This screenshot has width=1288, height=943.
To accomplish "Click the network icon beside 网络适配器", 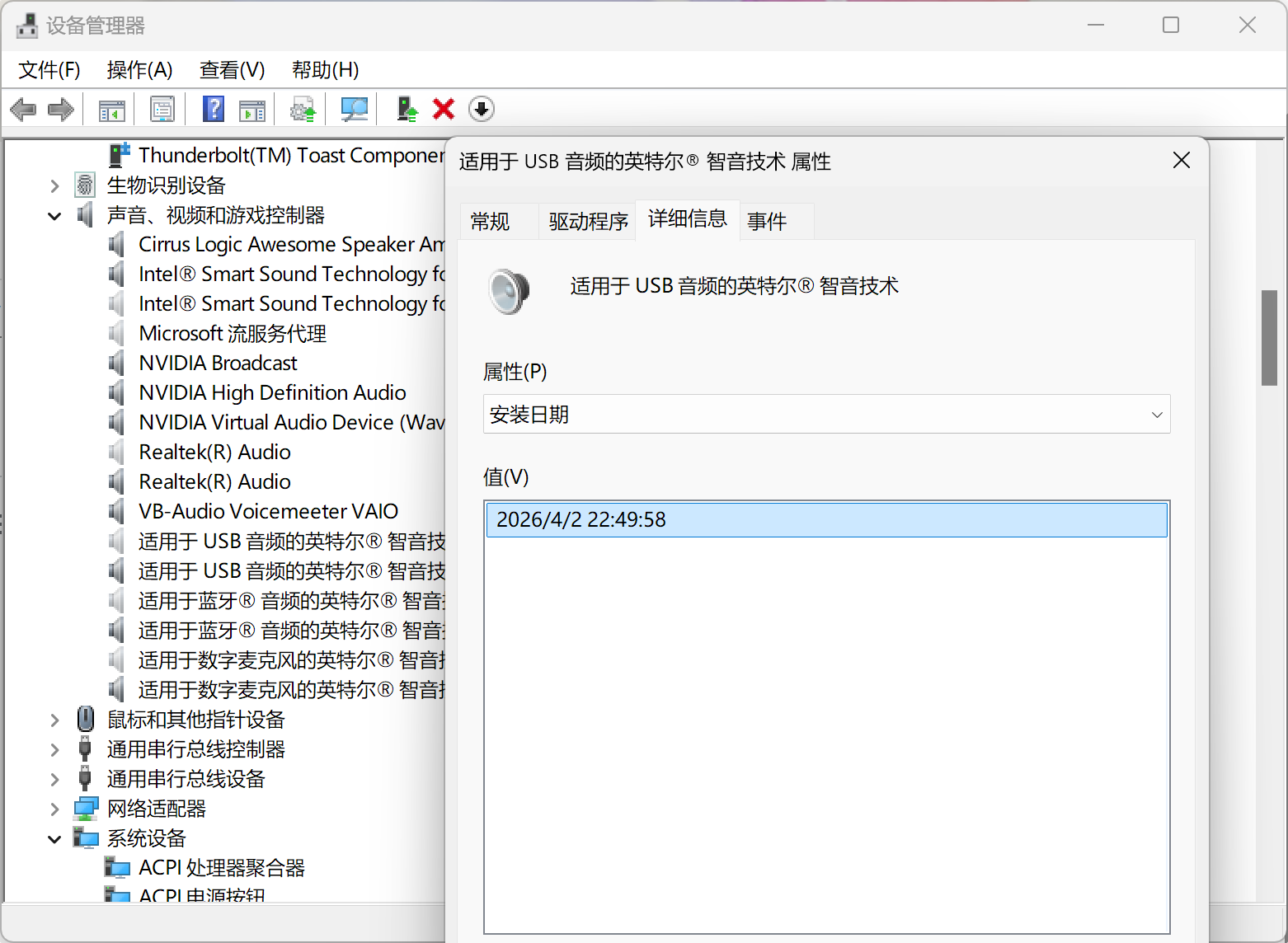I will 86,808.
